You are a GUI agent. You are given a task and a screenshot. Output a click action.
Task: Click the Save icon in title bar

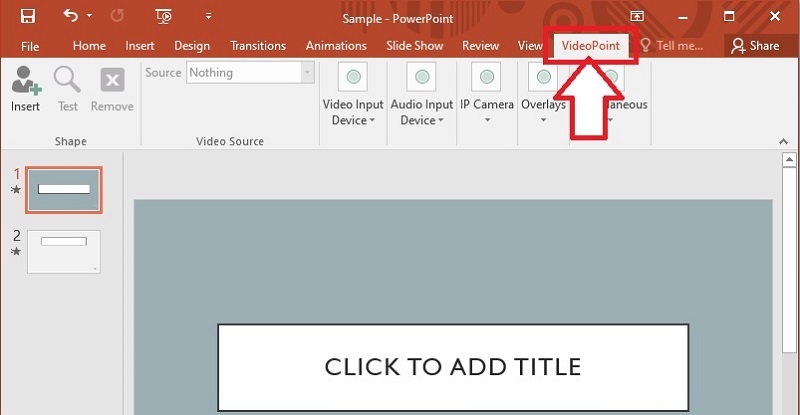point(27,16)
